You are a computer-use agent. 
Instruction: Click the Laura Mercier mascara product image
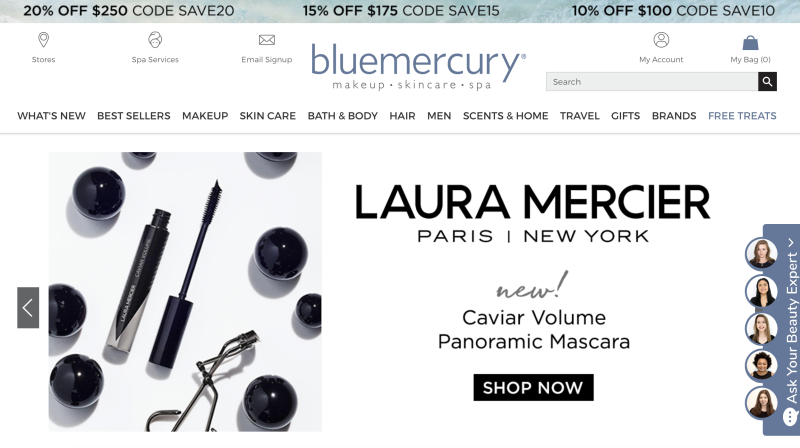(185, 292)
